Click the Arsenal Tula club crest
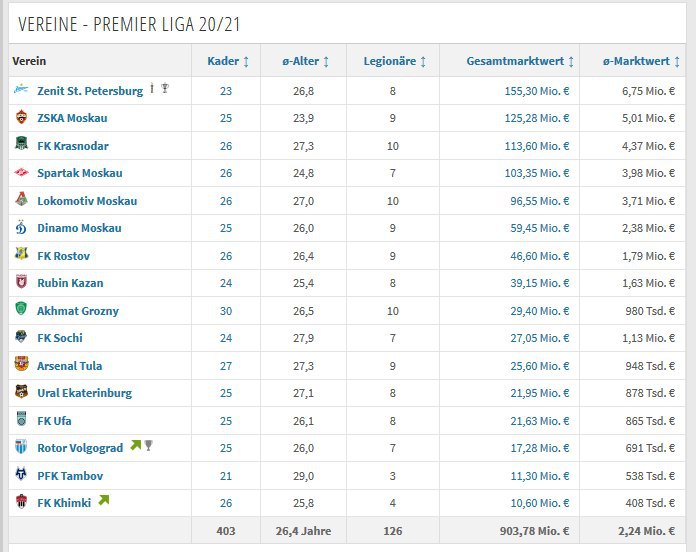The image size is (696, 552). pos(21,364)
